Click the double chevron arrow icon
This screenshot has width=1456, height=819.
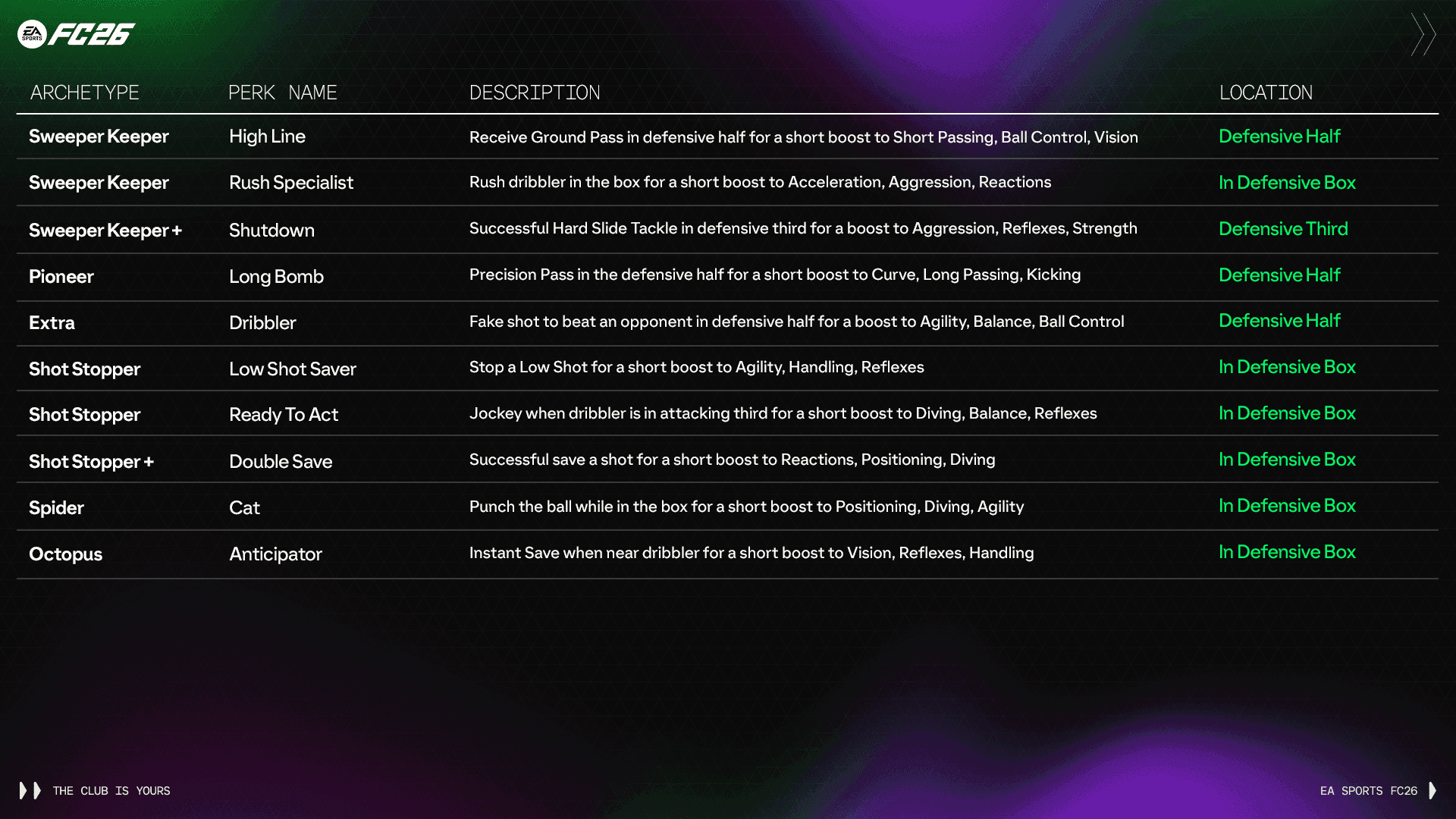pos(1423,34)
